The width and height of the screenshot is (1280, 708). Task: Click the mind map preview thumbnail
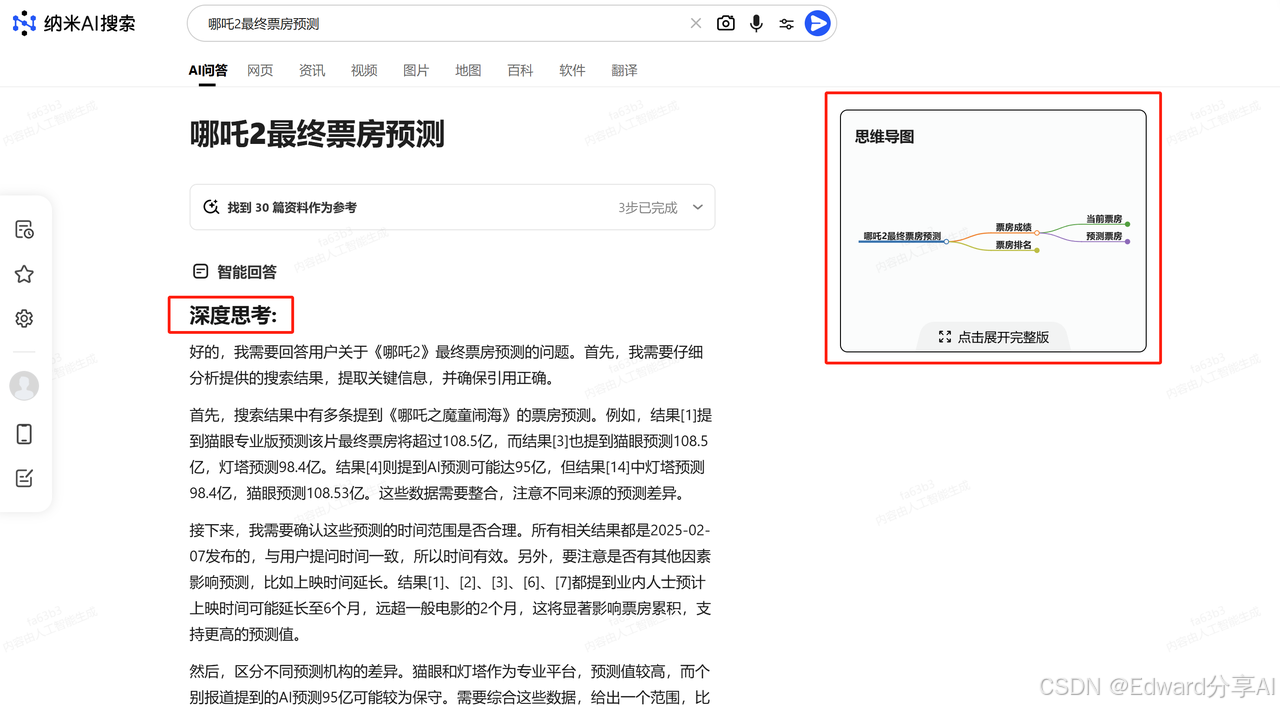[x=993, y=231]
